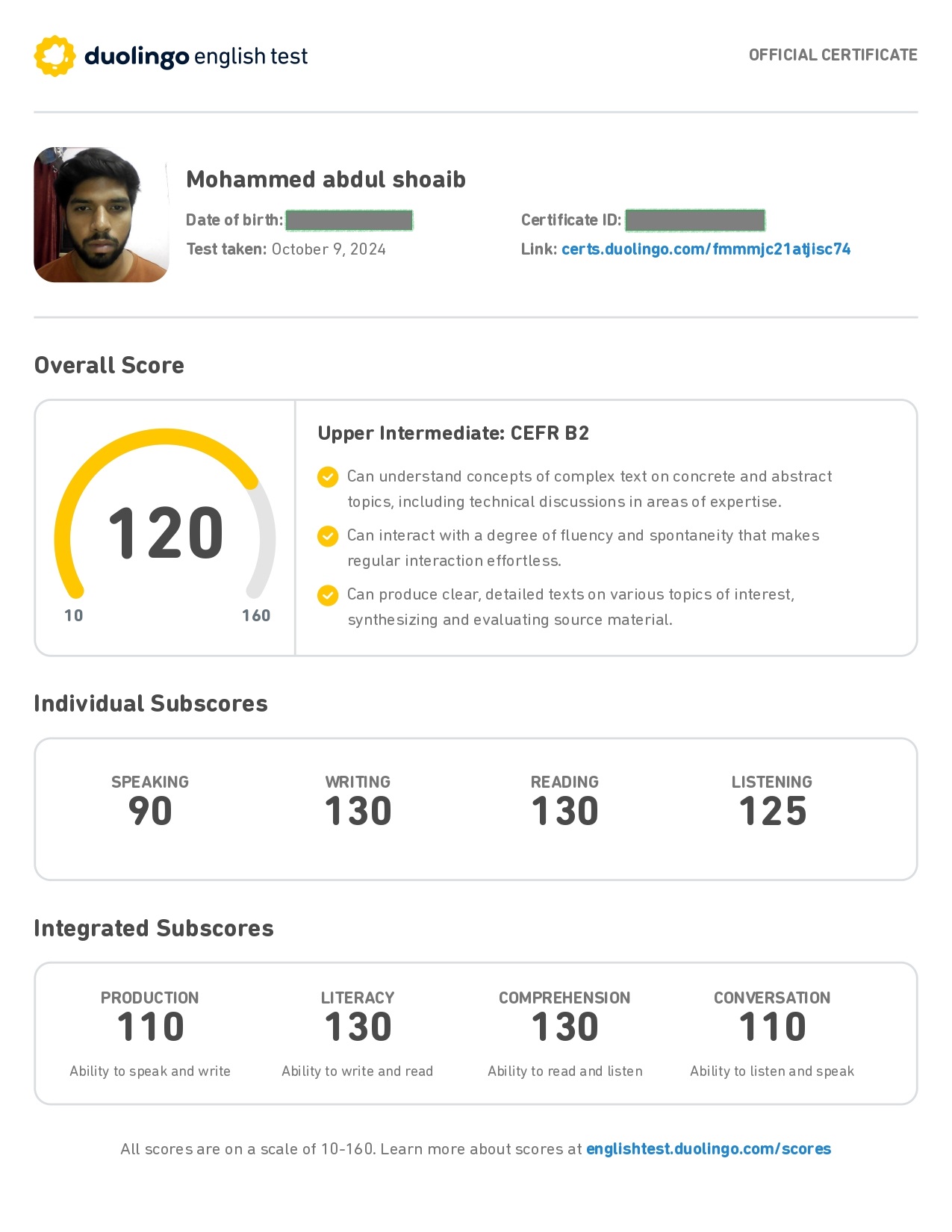Open the certs.duolingo.com certificate link
This screenshot has width=952, height=1232.
point(706,249)
